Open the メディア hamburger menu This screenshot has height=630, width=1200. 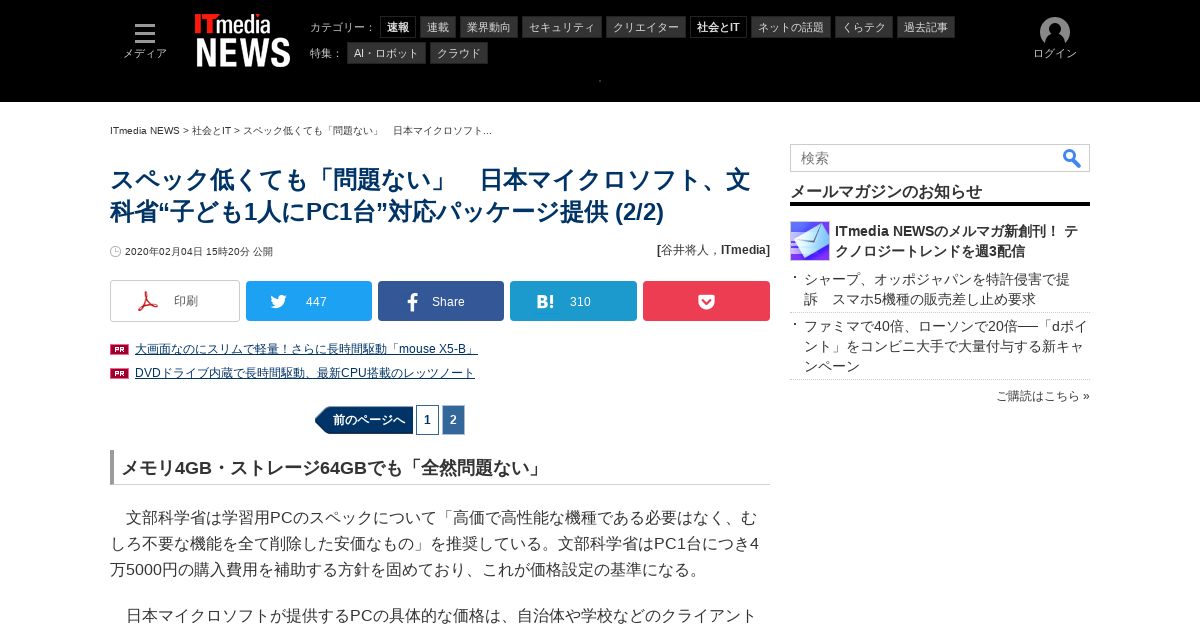145,41
